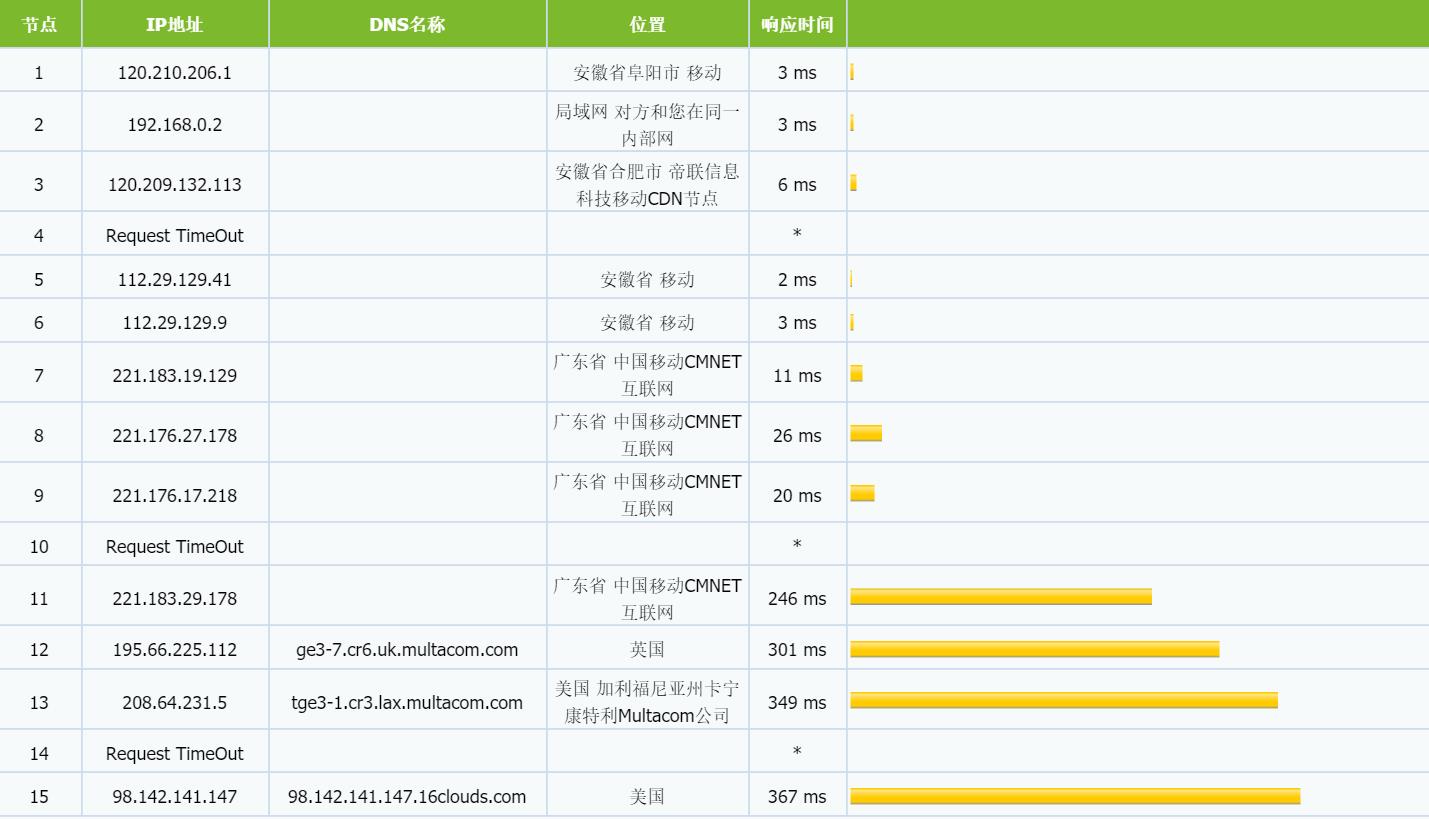
Task: Select IP address 112.29.129.9
Action: [175, 323]
